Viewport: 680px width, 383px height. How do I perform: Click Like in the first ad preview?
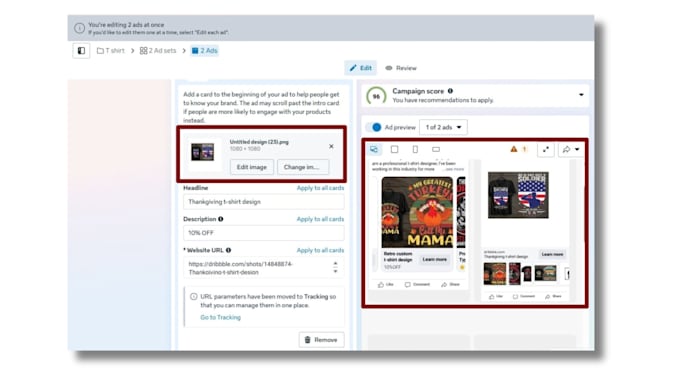[386, 285]
